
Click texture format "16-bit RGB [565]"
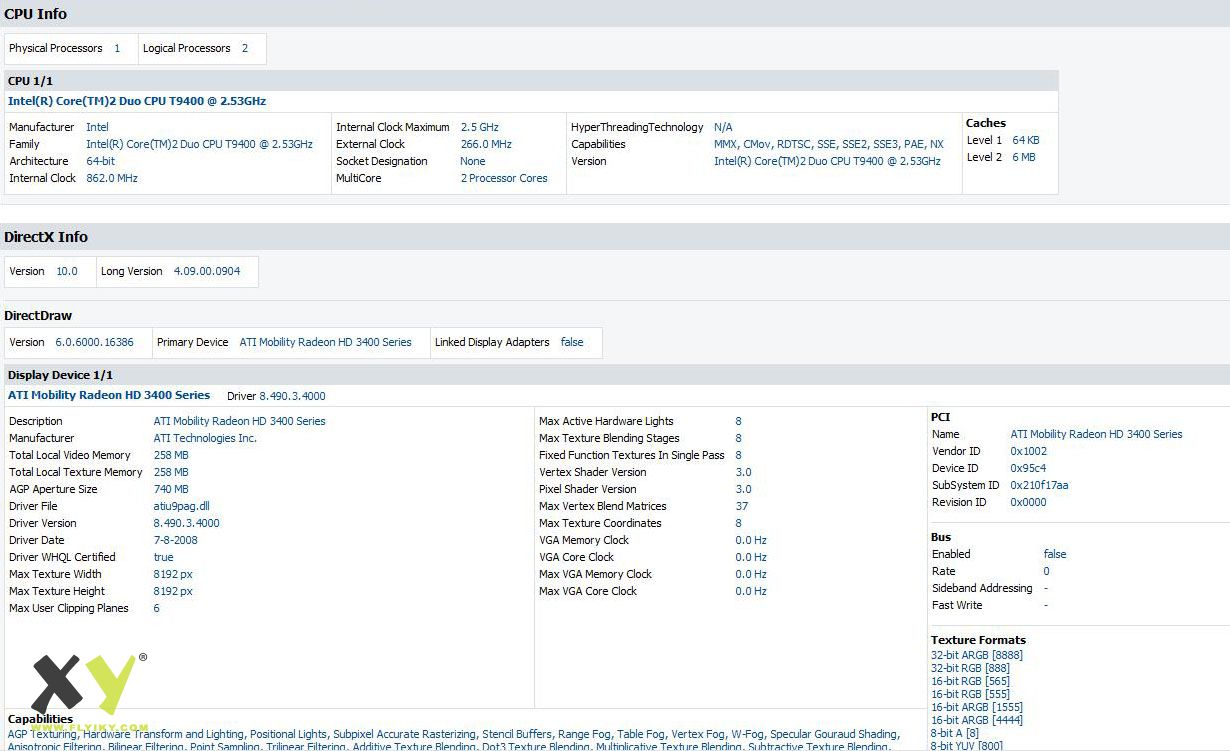[x=970, y=681]
